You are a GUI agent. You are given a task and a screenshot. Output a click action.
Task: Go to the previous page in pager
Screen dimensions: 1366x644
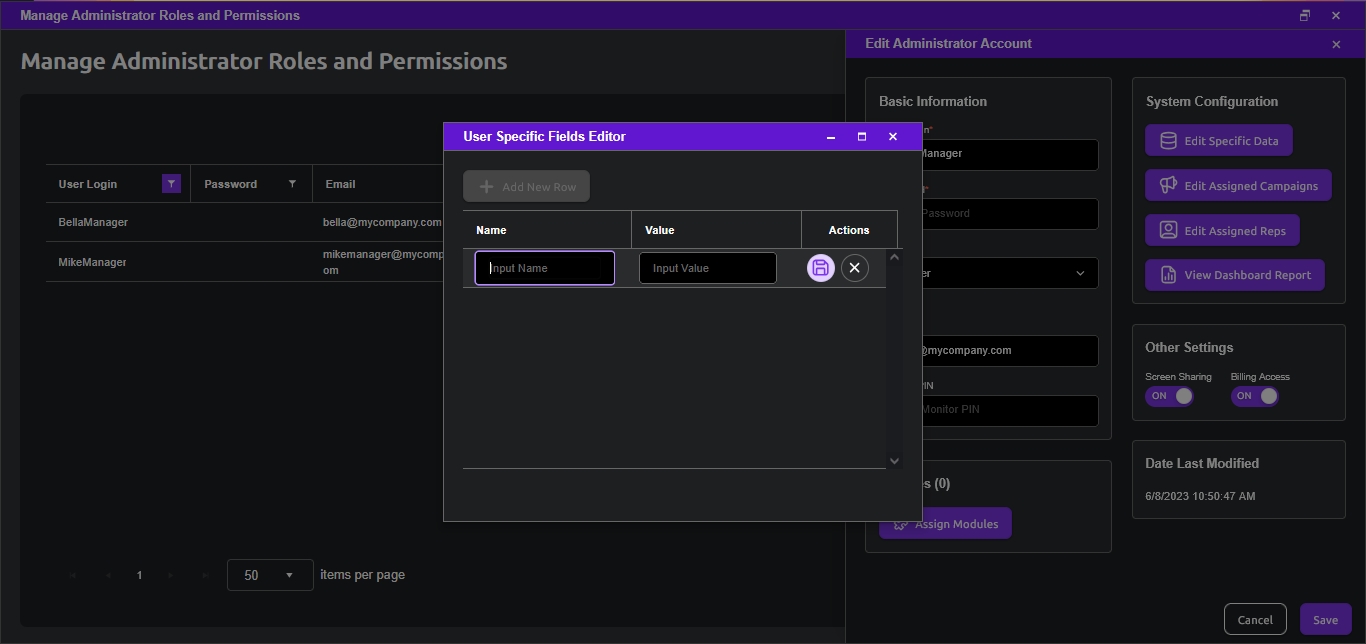point(107,575)
